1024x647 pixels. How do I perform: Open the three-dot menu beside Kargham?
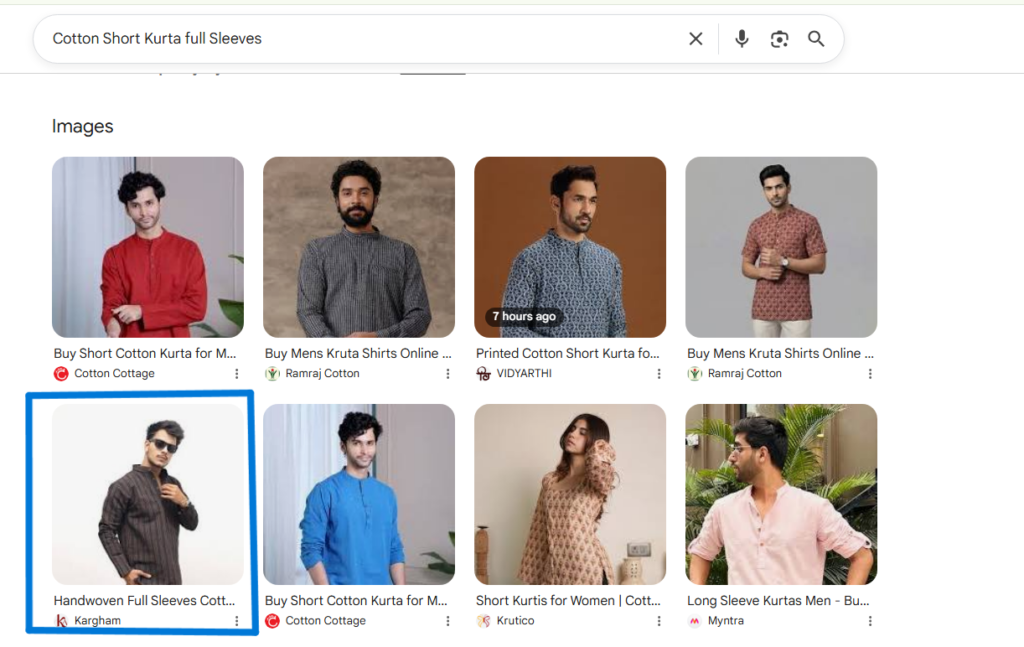(236, 621)
